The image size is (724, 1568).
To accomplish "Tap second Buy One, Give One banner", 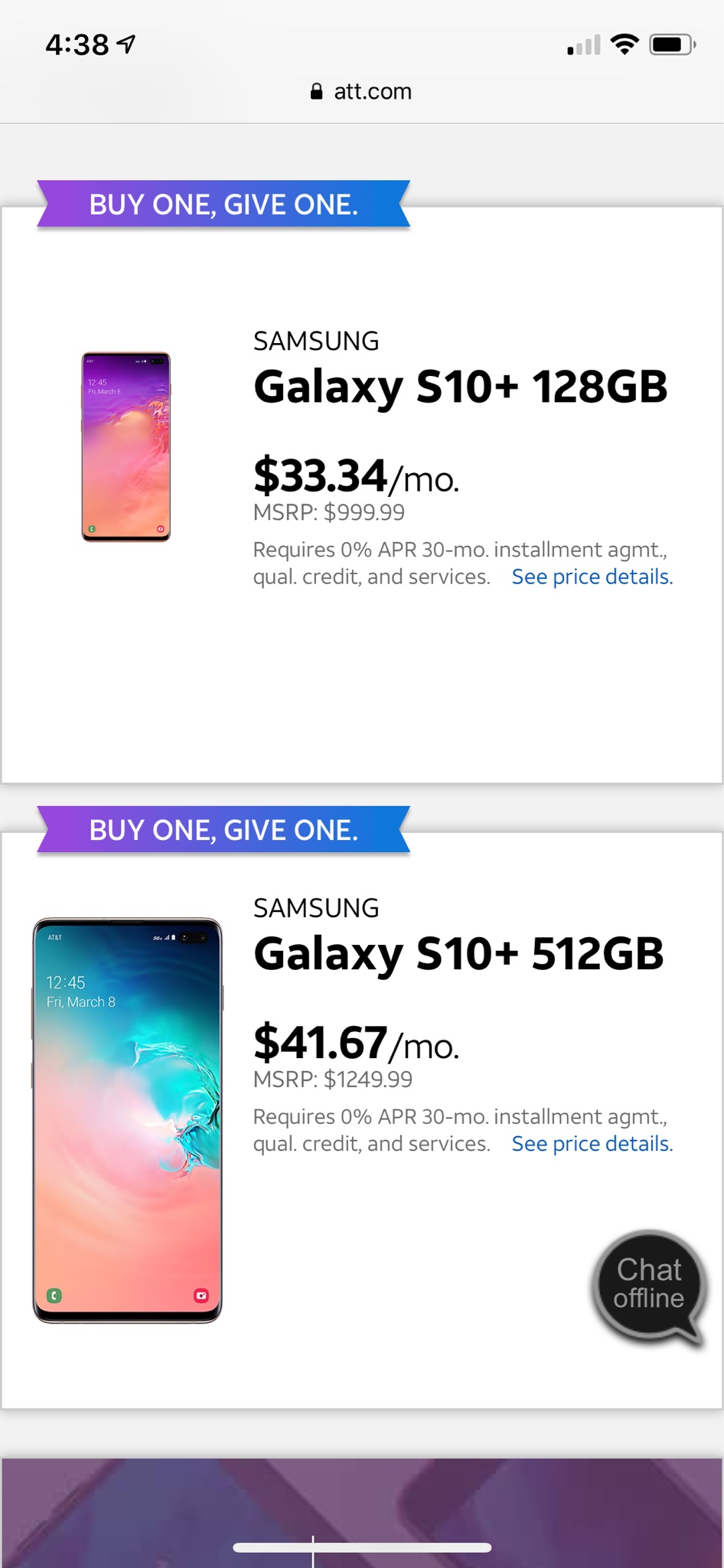I will point(223,830).
